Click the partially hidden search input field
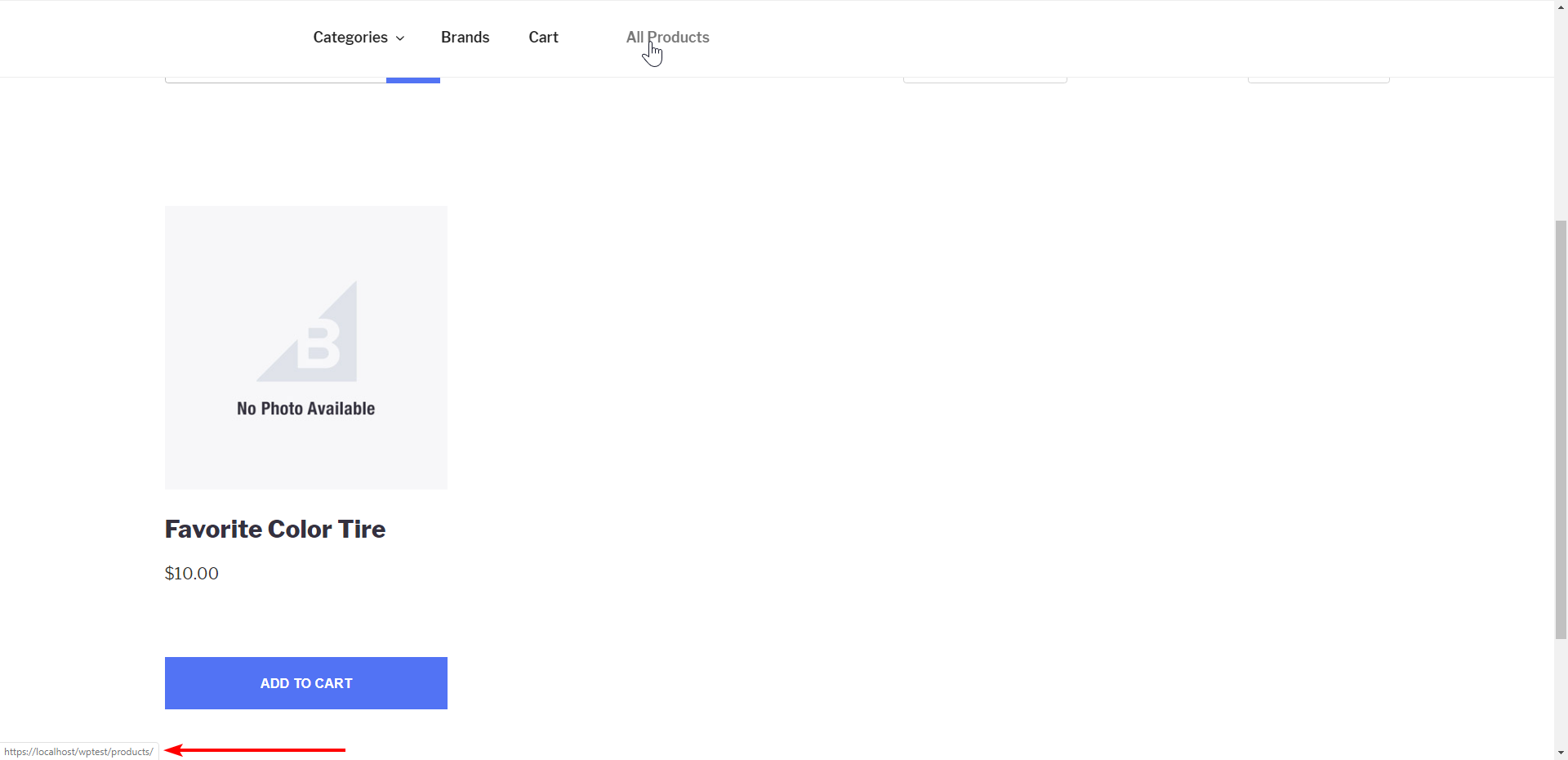The image size is (1568, 760). point(275,80)
